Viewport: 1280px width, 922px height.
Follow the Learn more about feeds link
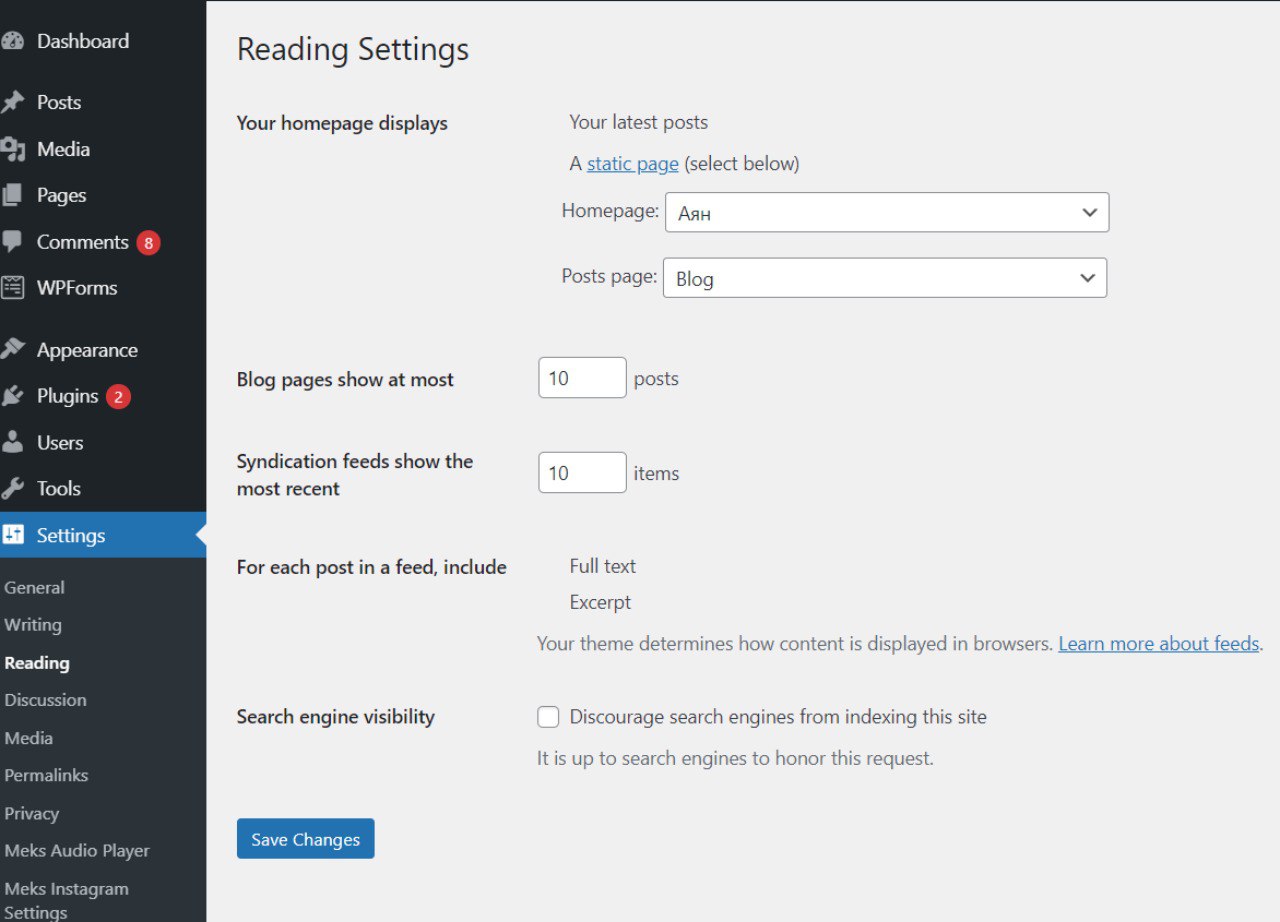click(1158, 644)
